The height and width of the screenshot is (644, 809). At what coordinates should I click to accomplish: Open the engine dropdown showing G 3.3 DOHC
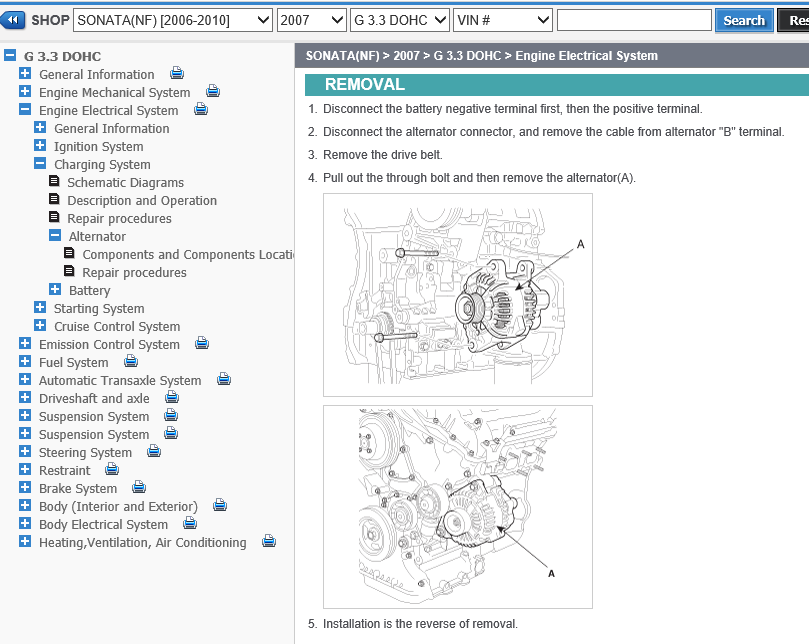(400, 20)
